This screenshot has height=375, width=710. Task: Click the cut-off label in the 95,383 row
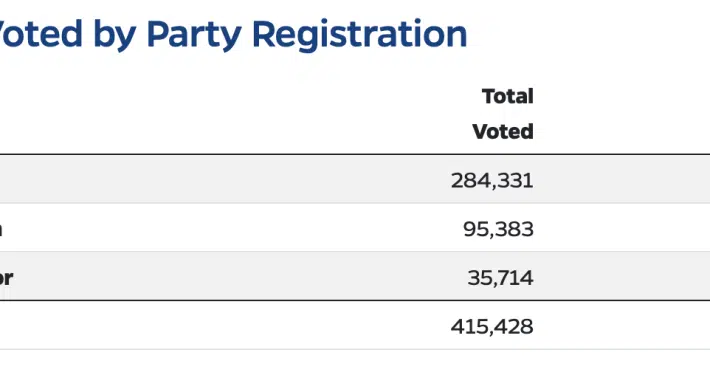1,229
